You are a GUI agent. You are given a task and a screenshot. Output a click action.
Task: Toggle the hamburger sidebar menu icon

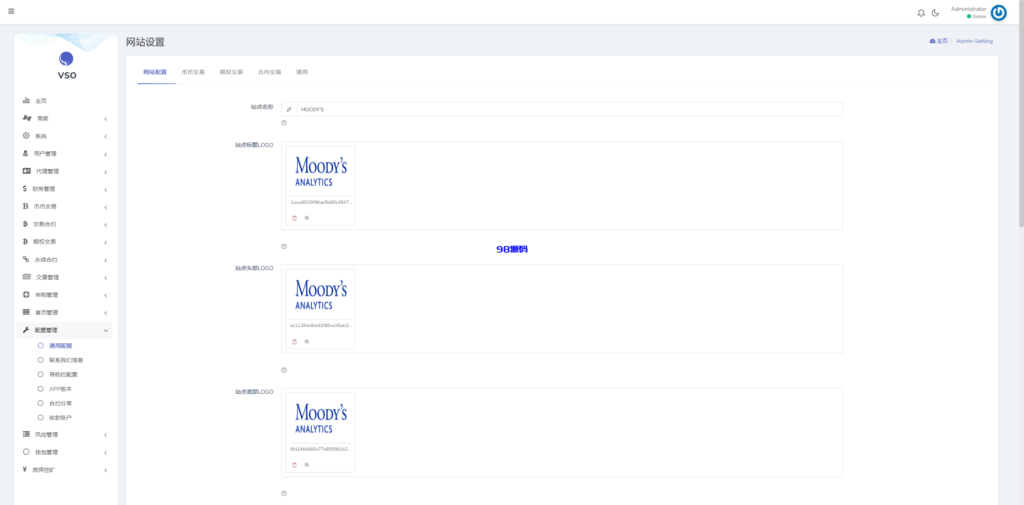point(11,12)
